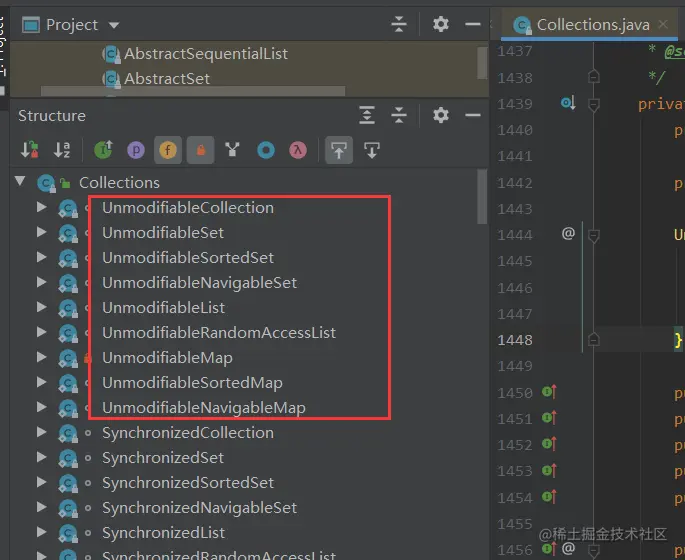Toggle autoscroll to source

(x=339, y=150)
